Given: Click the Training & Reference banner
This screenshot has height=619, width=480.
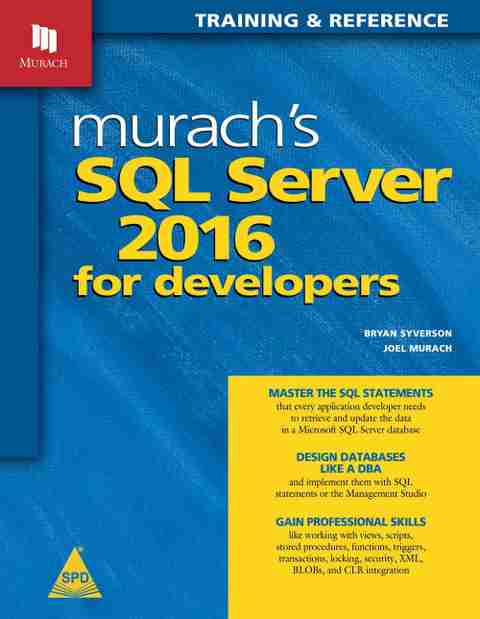Looking at the screenshot, I should 322,20.
